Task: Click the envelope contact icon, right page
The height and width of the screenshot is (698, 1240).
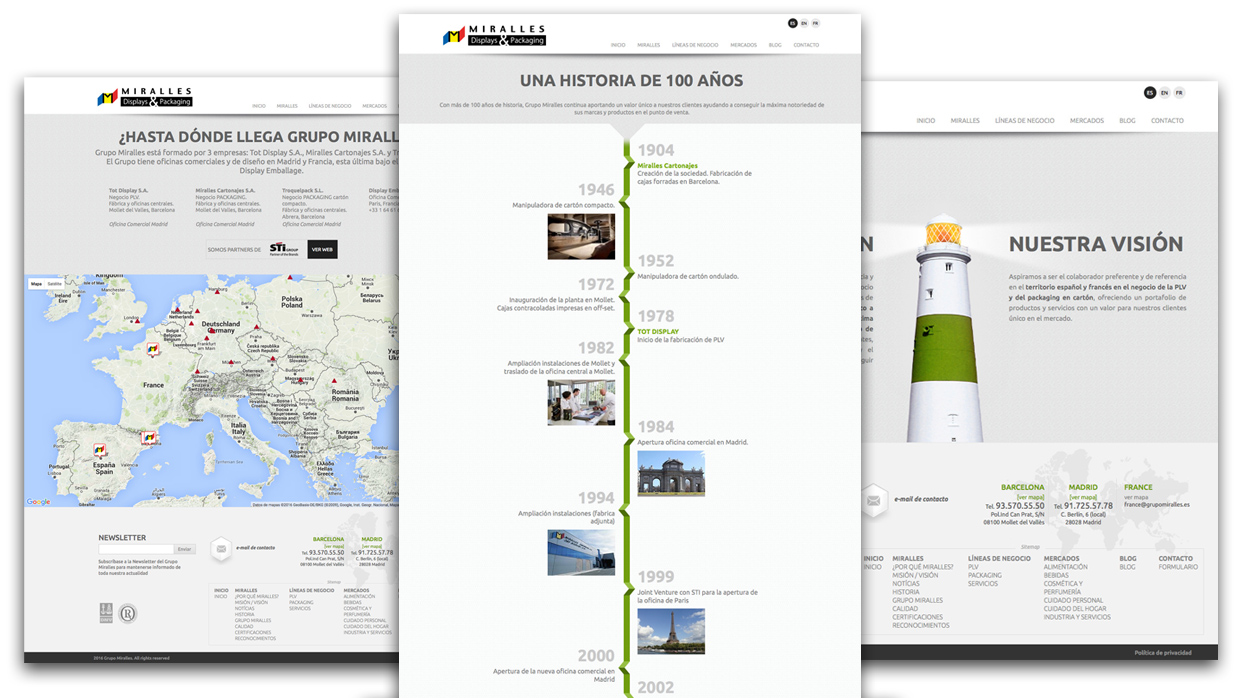Action: (x=873, y=498)
